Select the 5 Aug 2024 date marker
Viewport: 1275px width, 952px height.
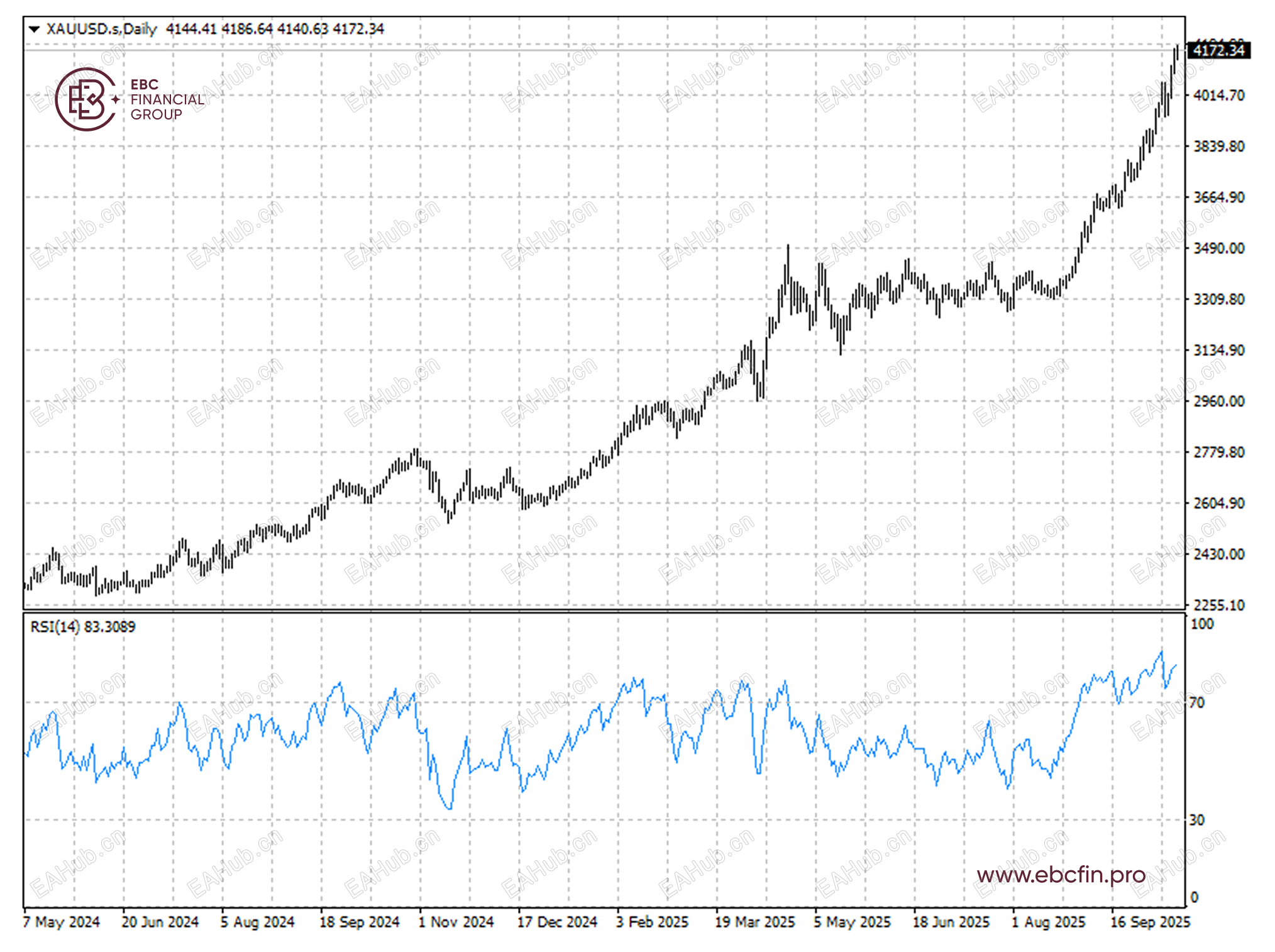(257, 922)
